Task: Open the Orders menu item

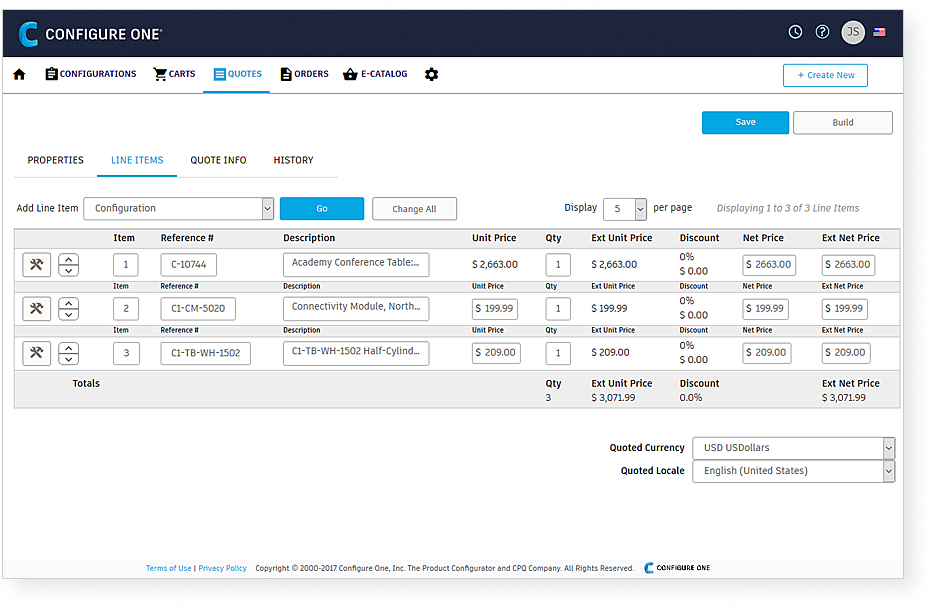Action: 304,74
